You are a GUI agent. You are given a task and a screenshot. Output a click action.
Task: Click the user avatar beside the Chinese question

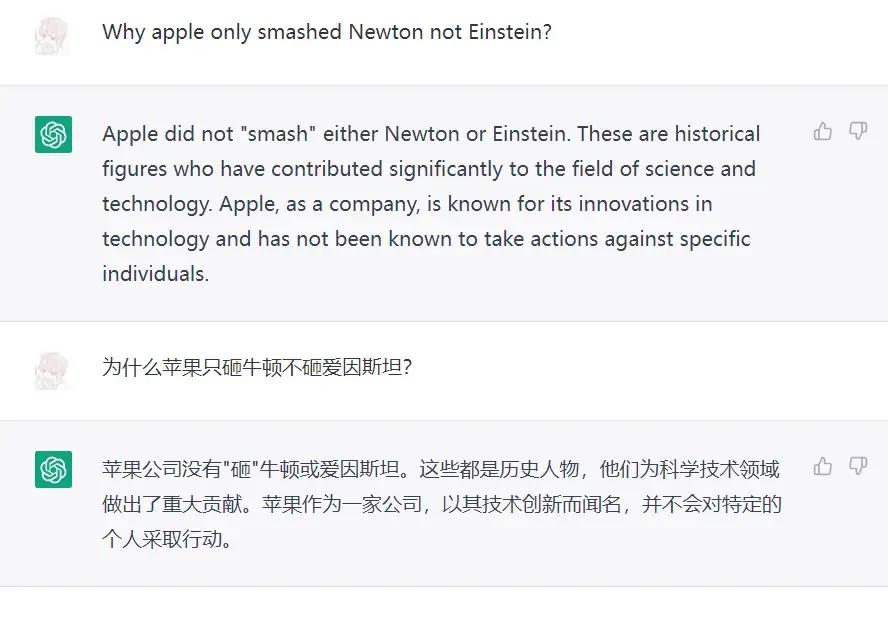tap(52, 371)
